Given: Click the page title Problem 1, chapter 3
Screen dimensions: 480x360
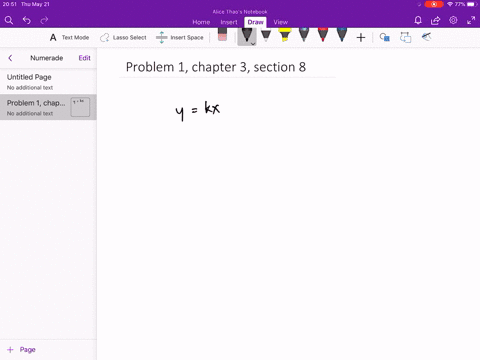Looking at the screenshot, I should (216, 67).
